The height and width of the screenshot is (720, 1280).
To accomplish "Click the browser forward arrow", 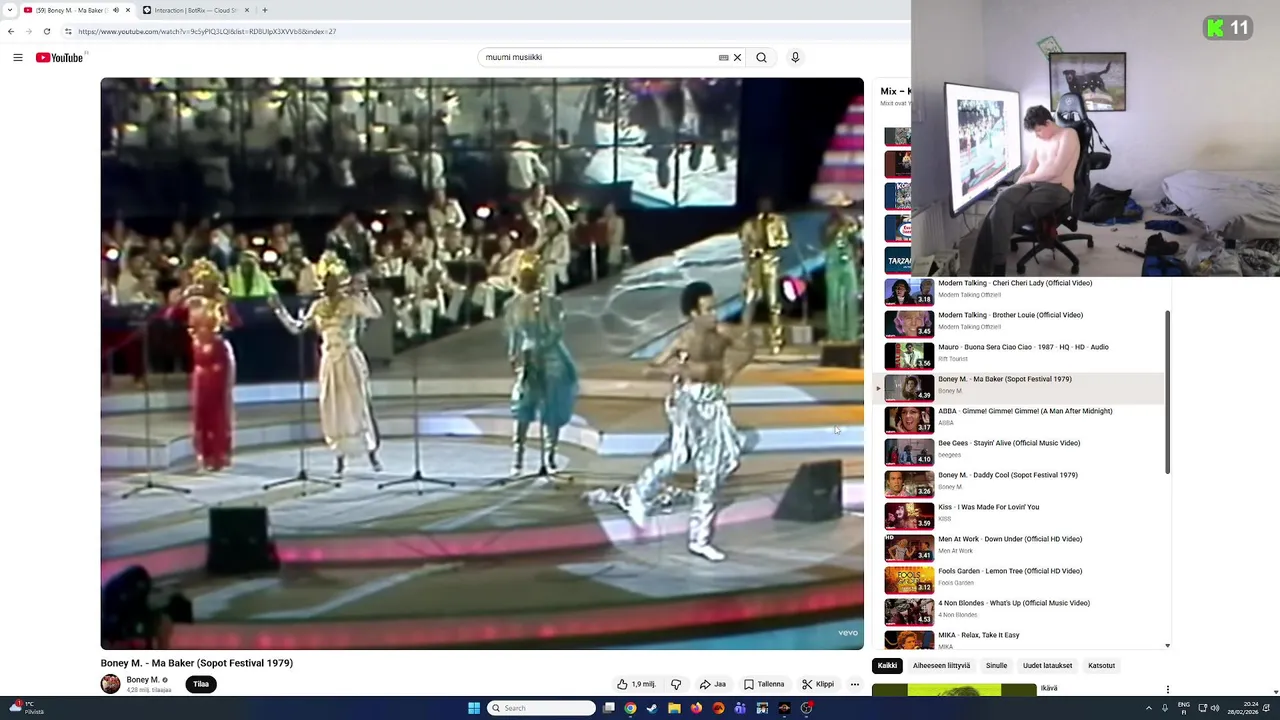I will (x=28, y=31).
